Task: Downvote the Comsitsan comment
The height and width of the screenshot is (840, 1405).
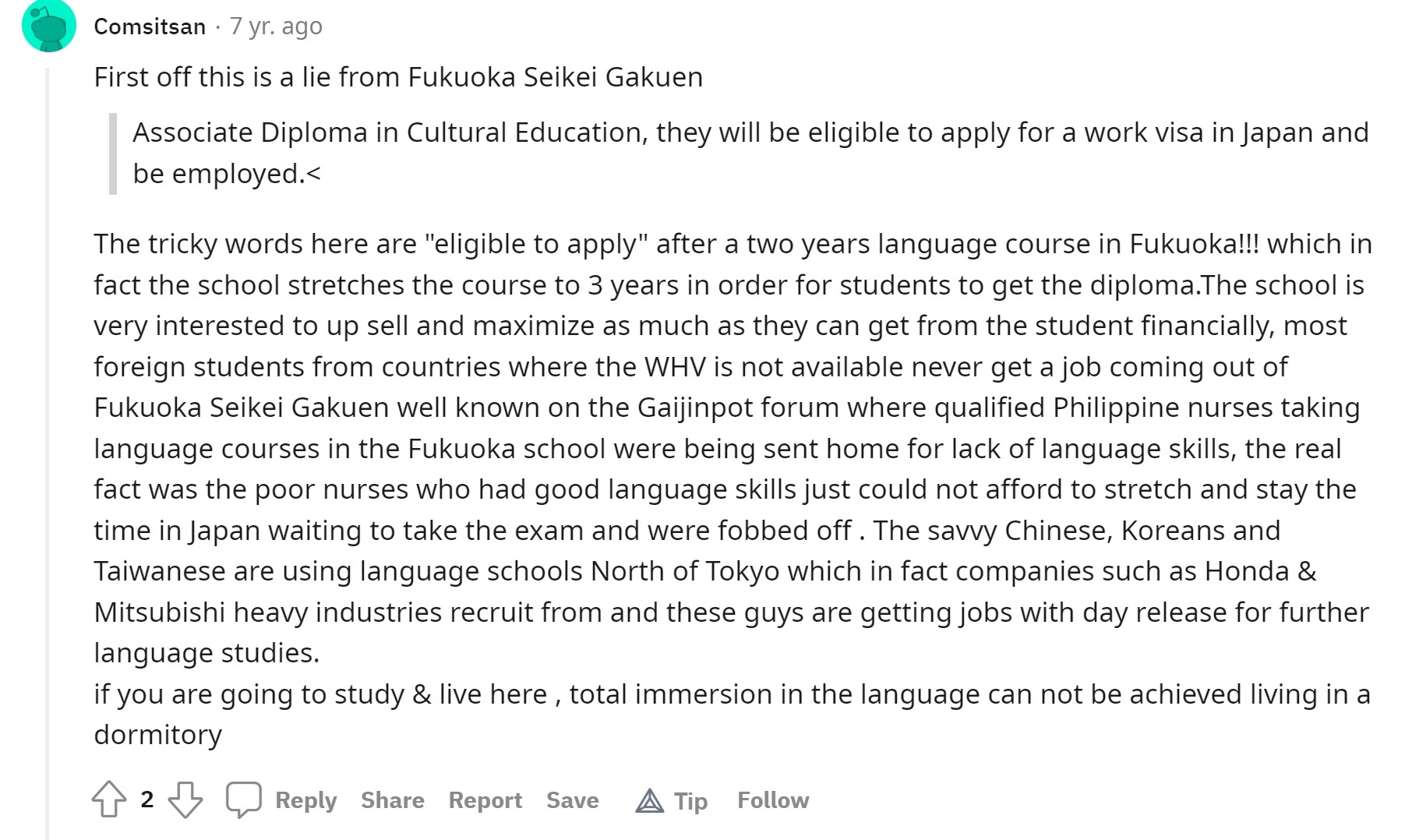Action: (185, 799)
